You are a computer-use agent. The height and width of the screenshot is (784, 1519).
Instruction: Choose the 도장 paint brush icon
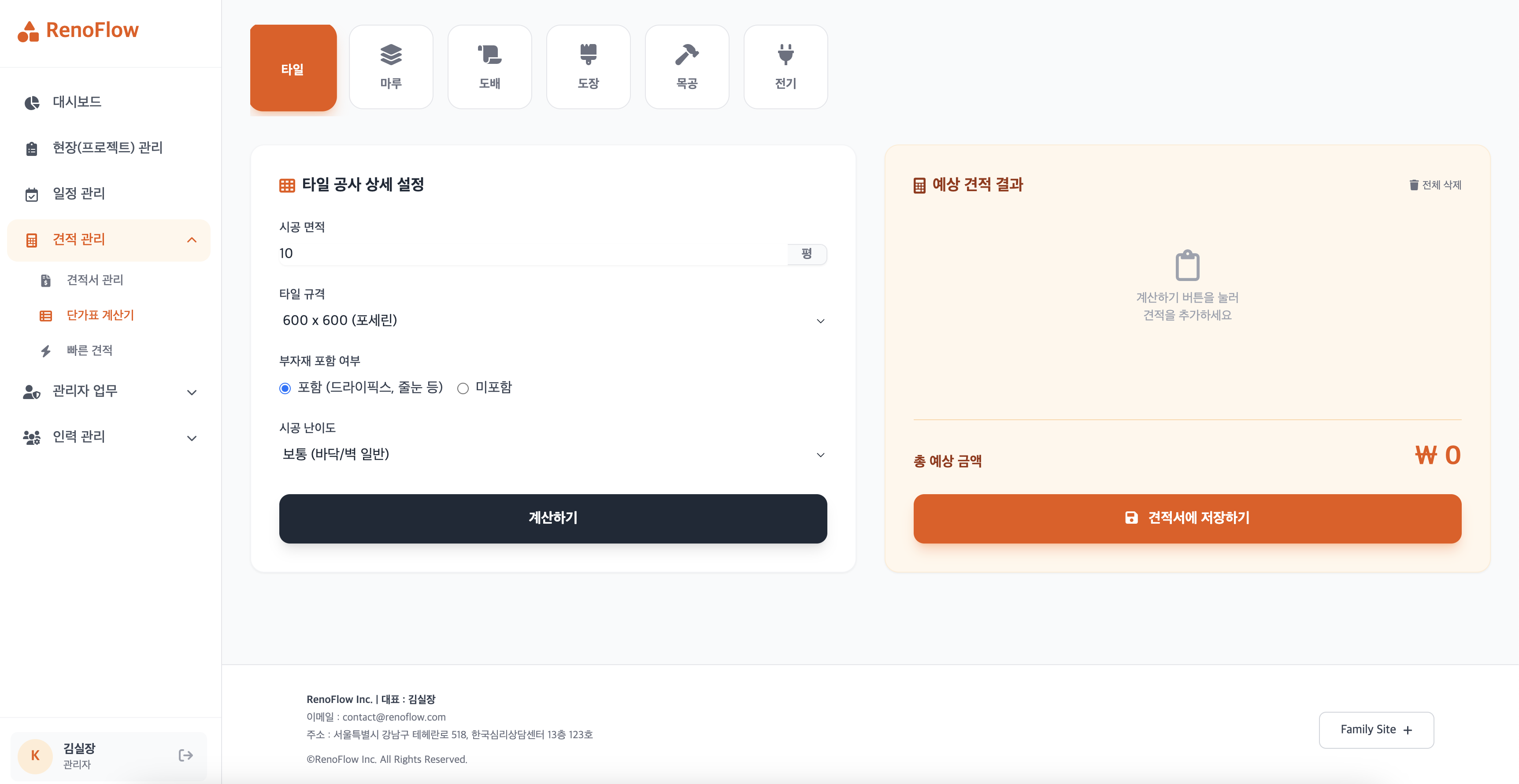[x=588, y=55]
